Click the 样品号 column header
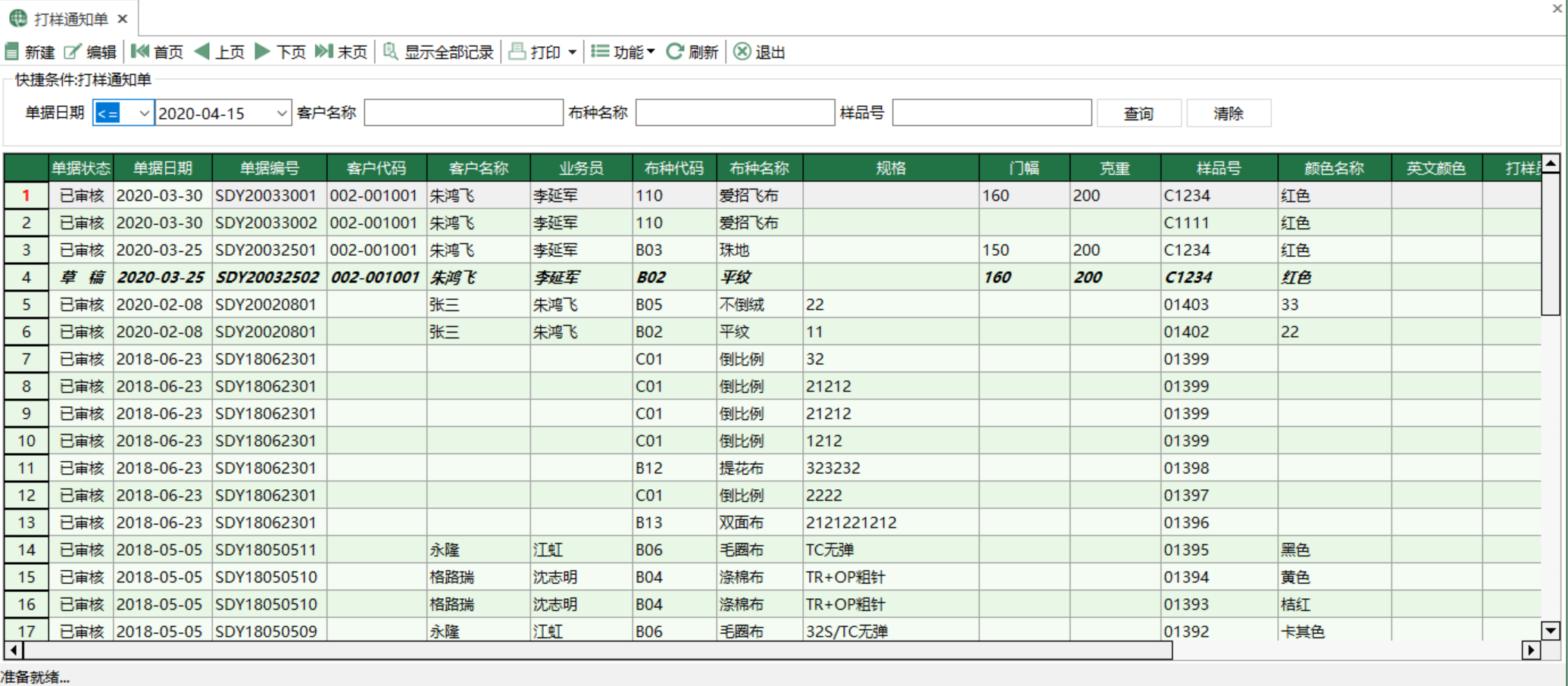This screenshot has height=686, width=1568. coord(1219,168)
